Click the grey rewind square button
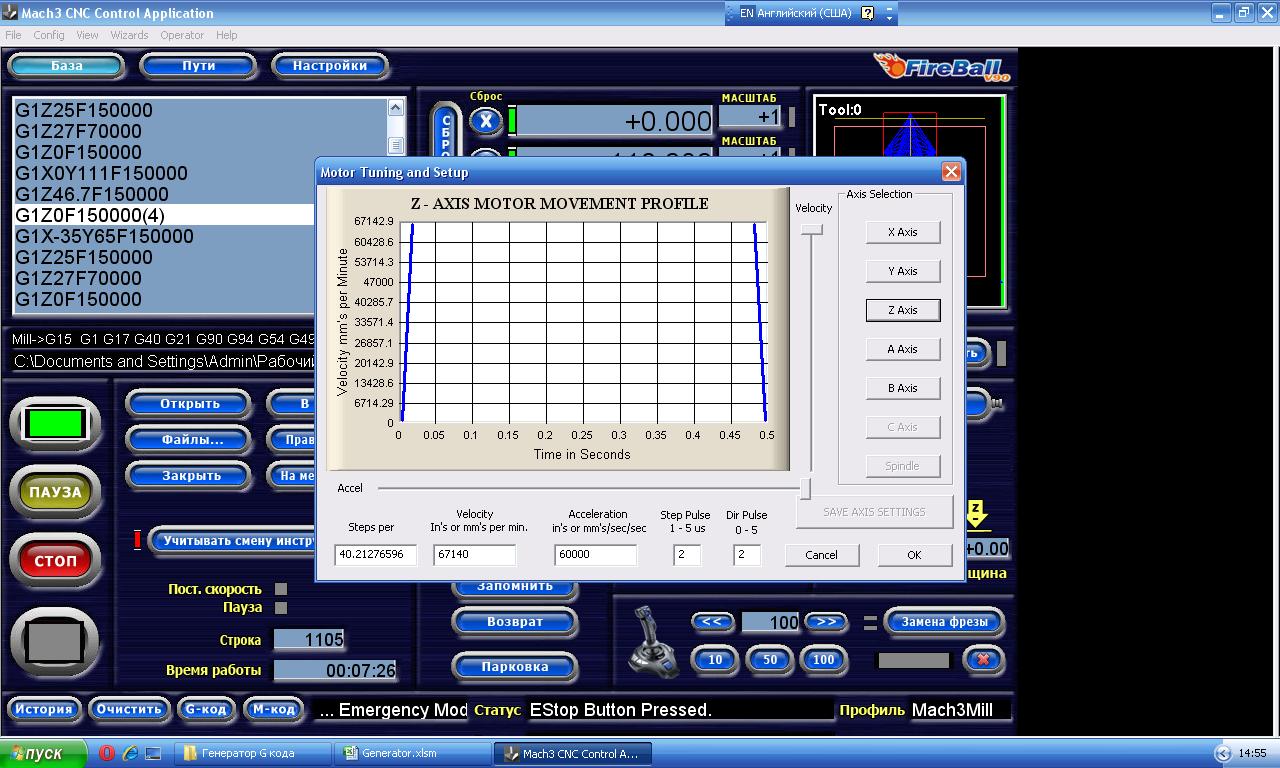The height and width of the screenshot is (768, 1280). pyautogui.click(x=55, y=643)
